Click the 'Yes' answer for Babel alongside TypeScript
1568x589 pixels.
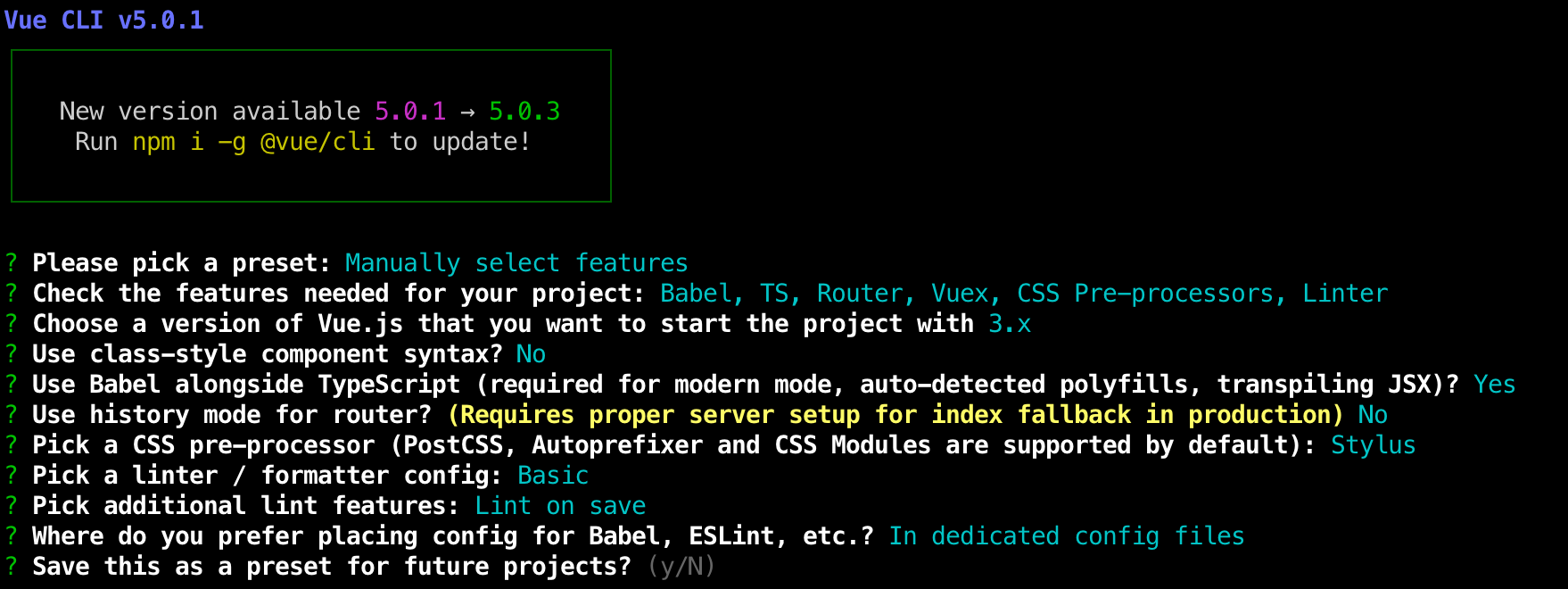point(1495,385)
